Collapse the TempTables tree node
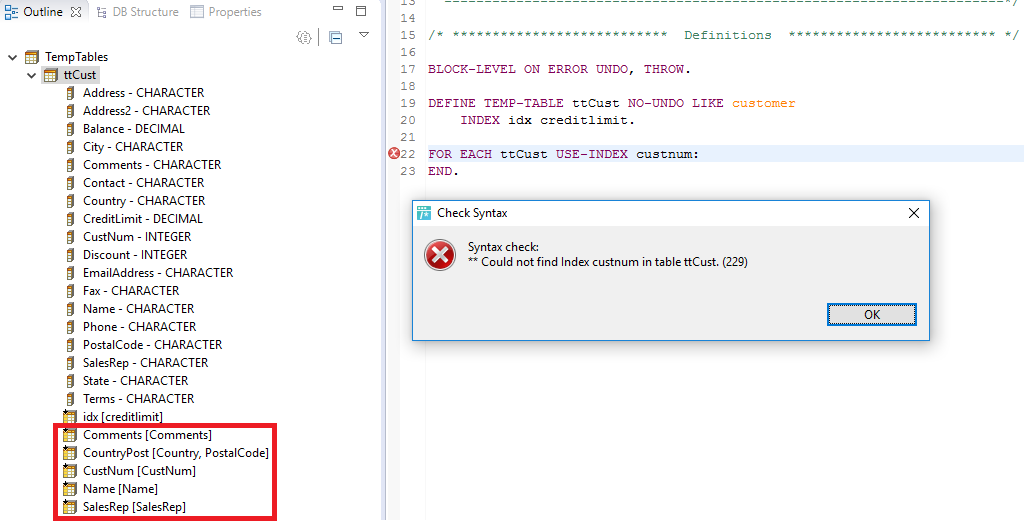The height and width of the screenshot is (521, 1025). coord(12,58)
